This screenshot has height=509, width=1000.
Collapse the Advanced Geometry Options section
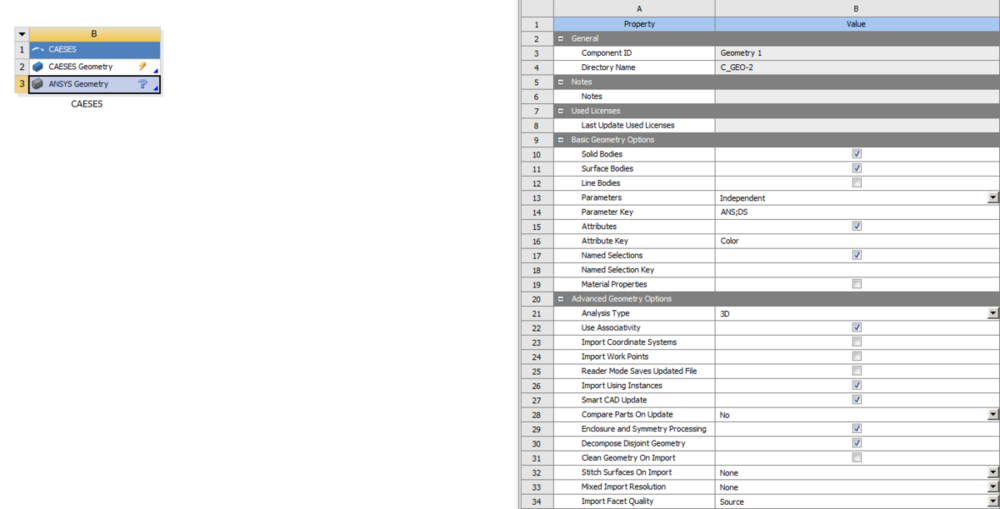(x=561, y=299)
